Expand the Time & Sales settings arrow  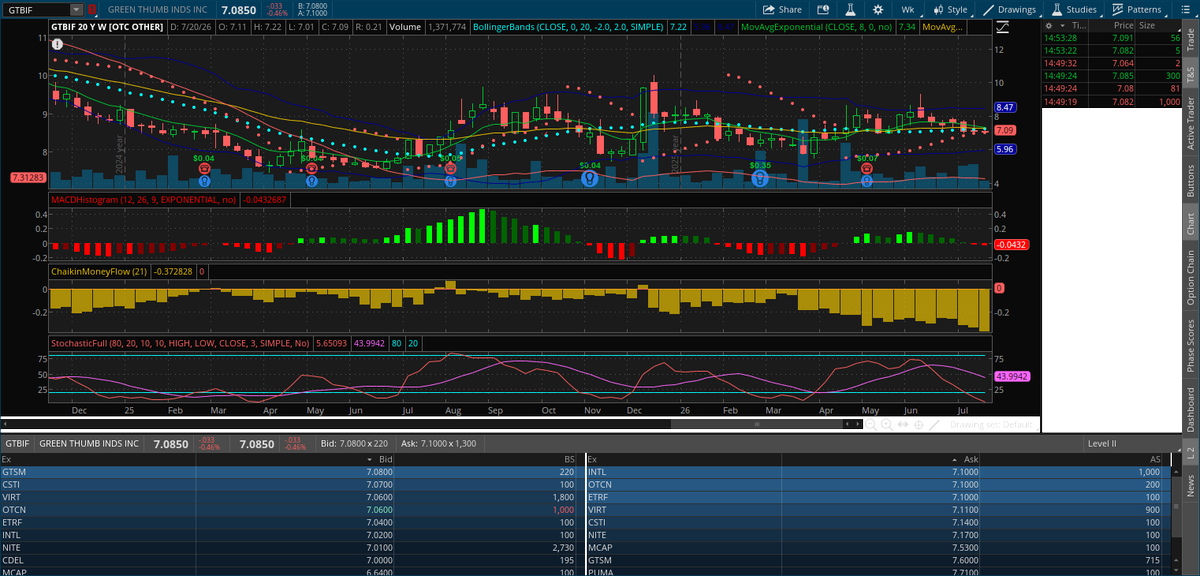pyautogui.click(x=1060, y=26)
